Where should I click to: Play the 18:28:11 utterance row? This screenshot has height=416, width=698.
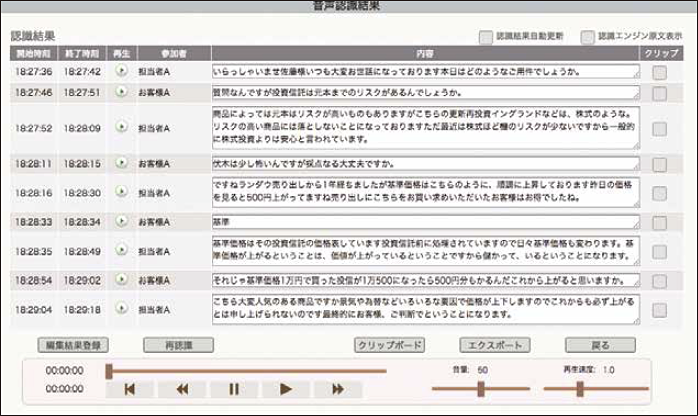point(121,163)
